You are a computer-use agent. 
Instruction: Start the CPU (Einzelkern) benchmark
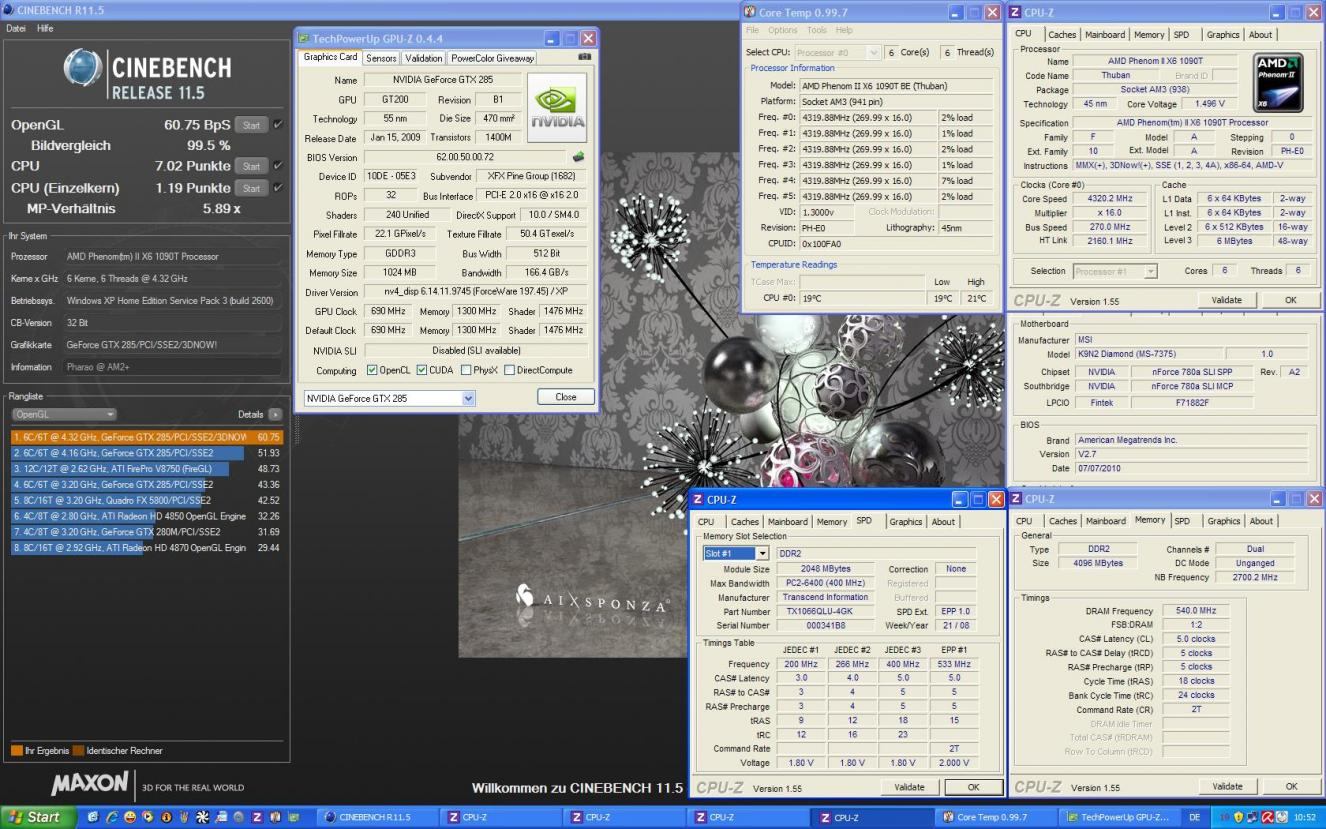click(252, 187)
